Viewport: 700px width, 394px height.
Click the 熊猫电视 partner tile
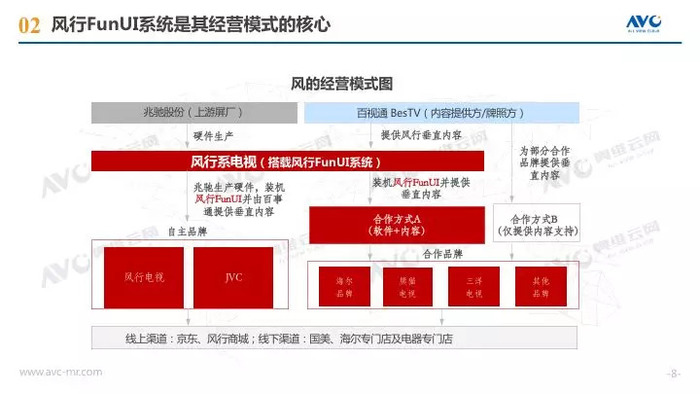[408, 286]
